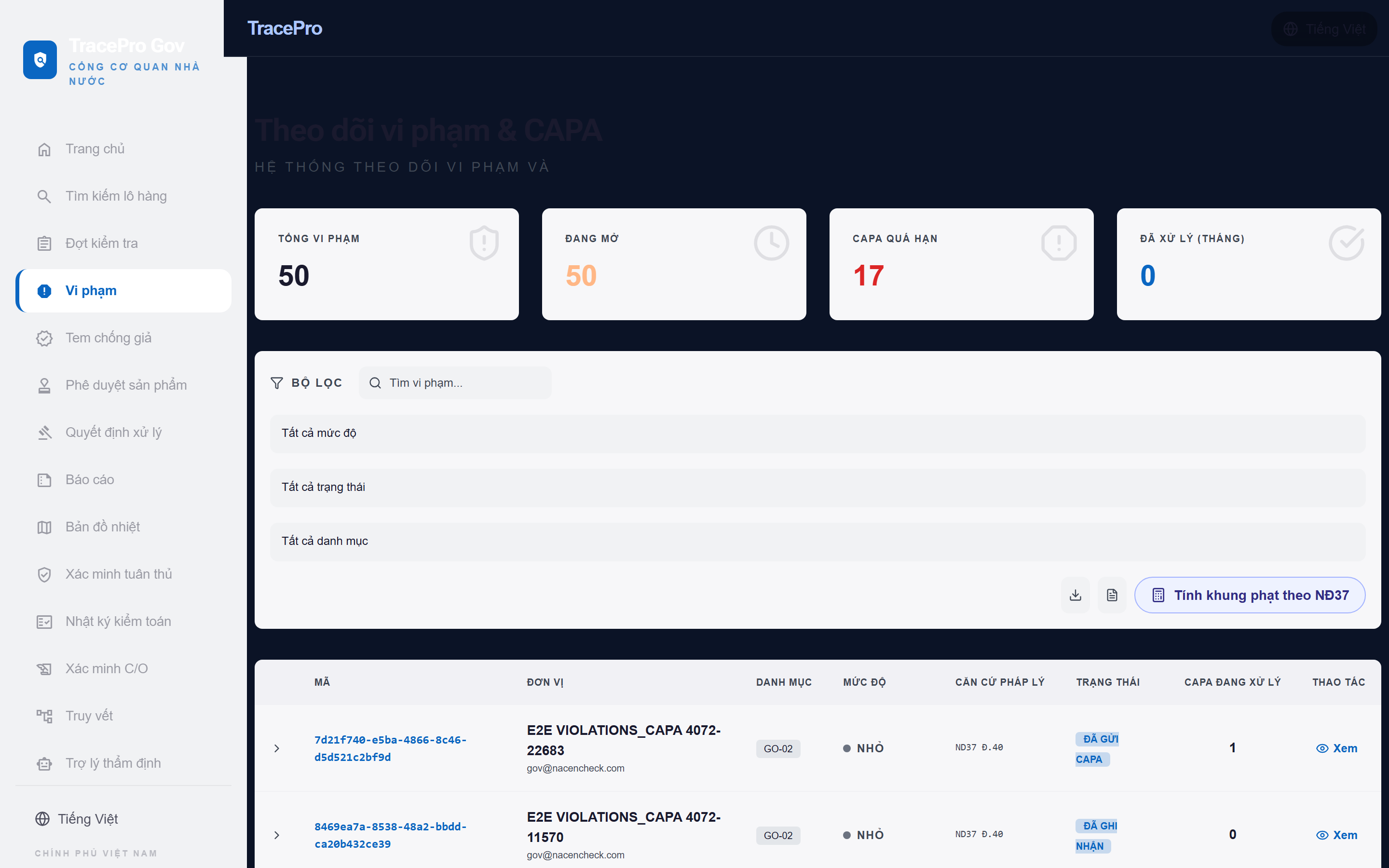The width and height of the screenshot is (1389, 868).
Task: Click Quyết định xử lý gavel icon
Action: click(x=44, y=432)
